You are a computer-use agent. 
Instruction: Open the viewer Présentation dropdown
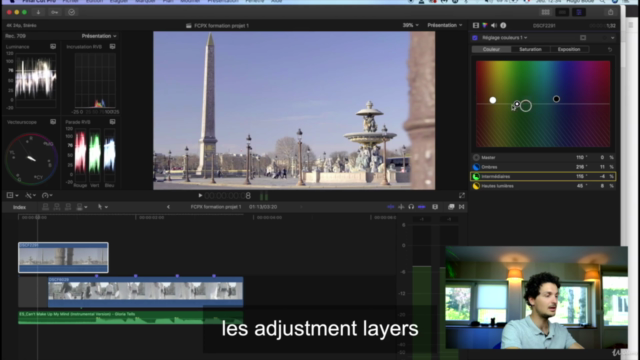coord(444,25)
